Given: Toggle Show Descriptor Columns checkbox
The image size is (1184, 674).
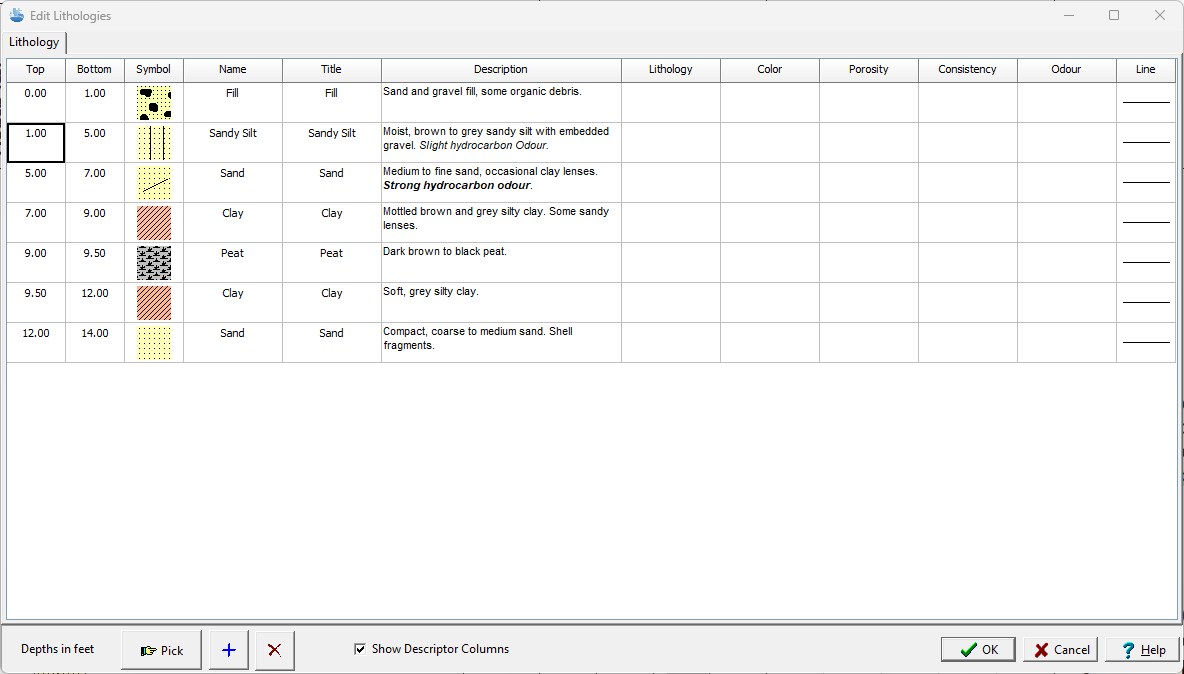Looking at the screenshot, I should click(360, 649).
